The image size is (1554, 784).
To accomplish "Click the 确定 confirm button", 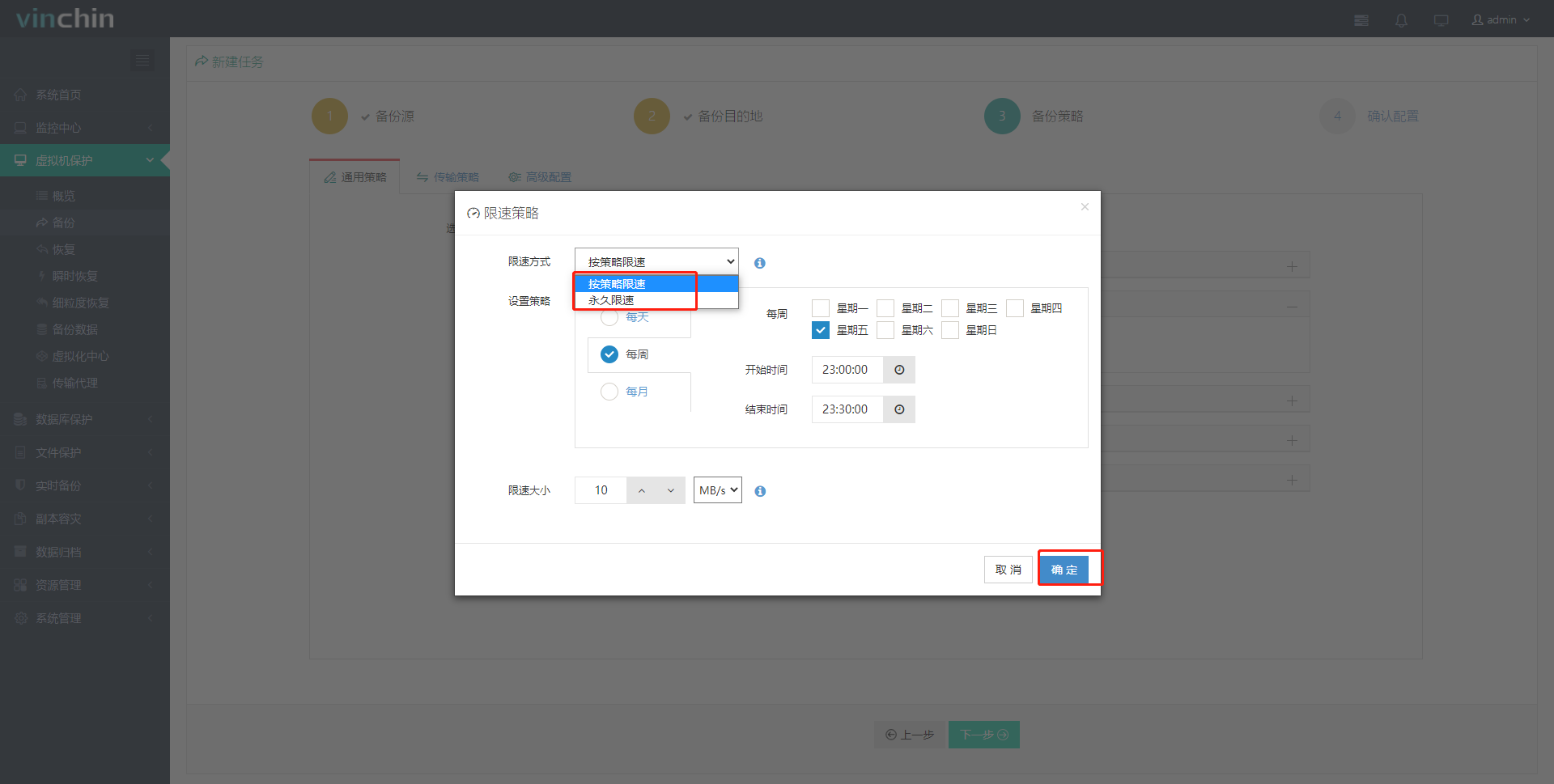I will pyautogui.click(x=1064, y=570).
